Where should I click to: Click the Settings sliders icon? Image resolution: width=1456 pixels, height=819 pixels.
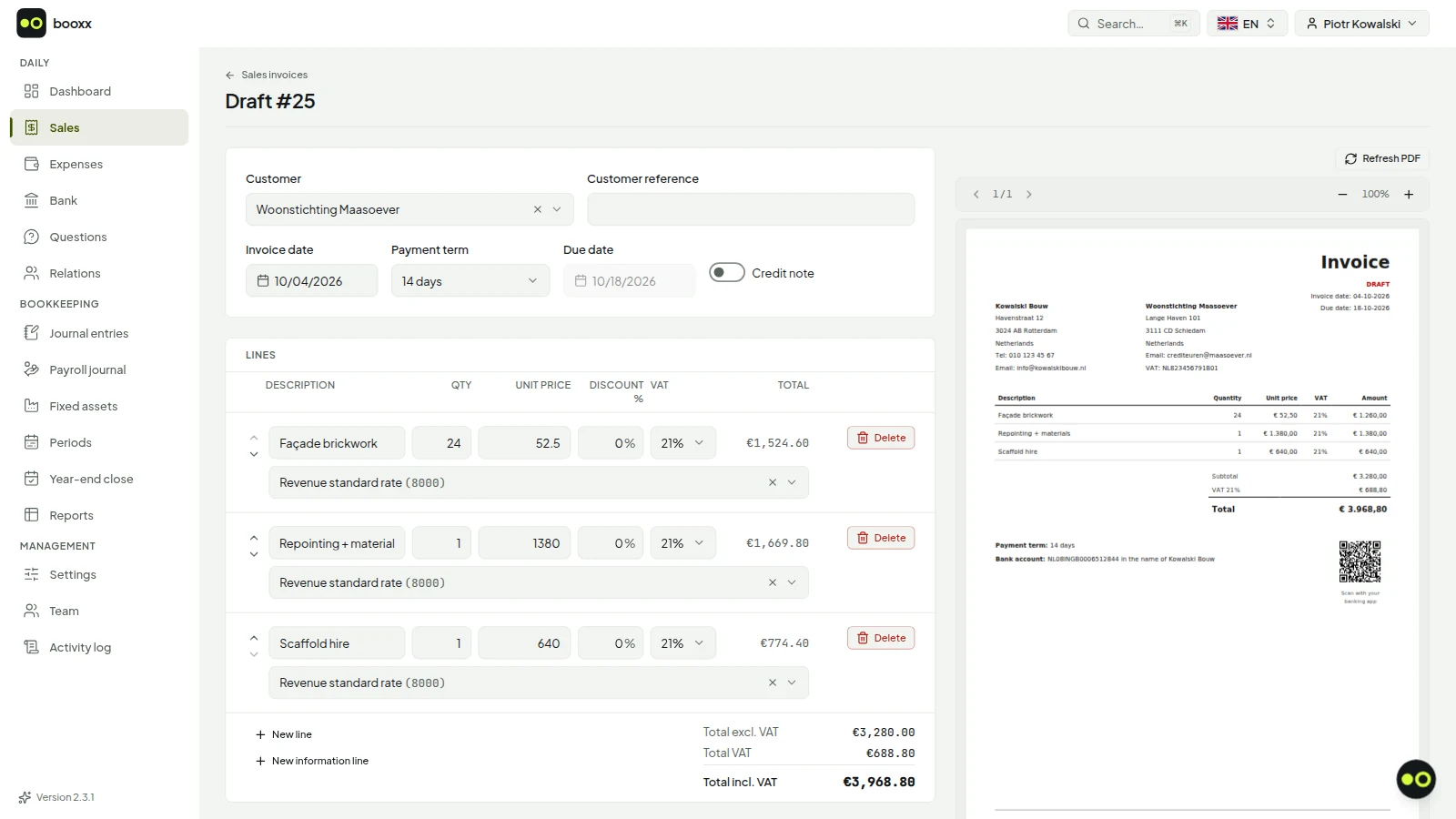click(32, 574)
